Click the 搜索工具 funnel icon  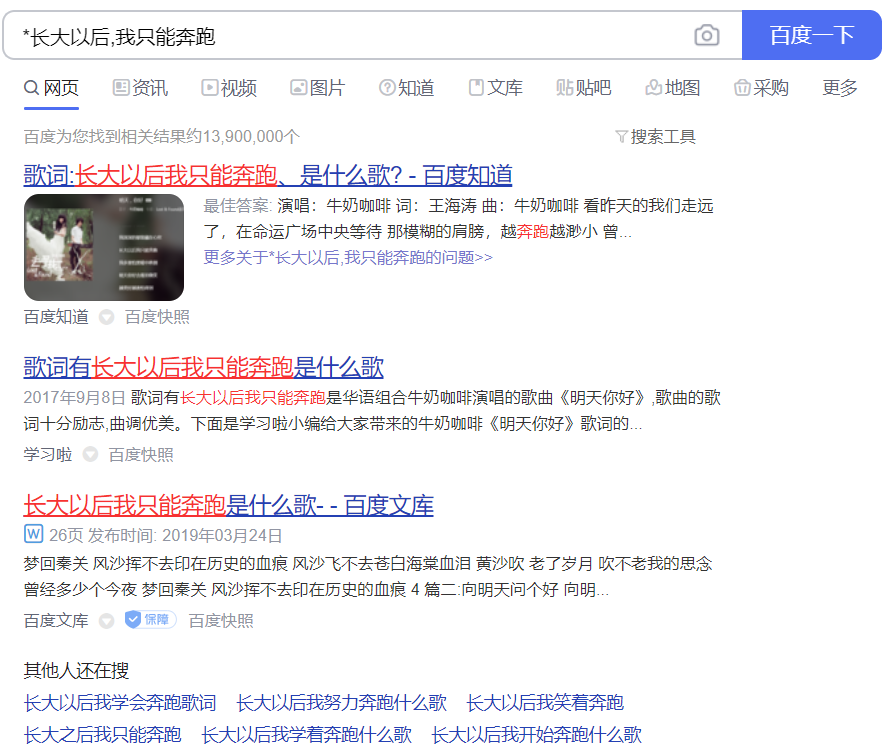click(x=621, y=137)
